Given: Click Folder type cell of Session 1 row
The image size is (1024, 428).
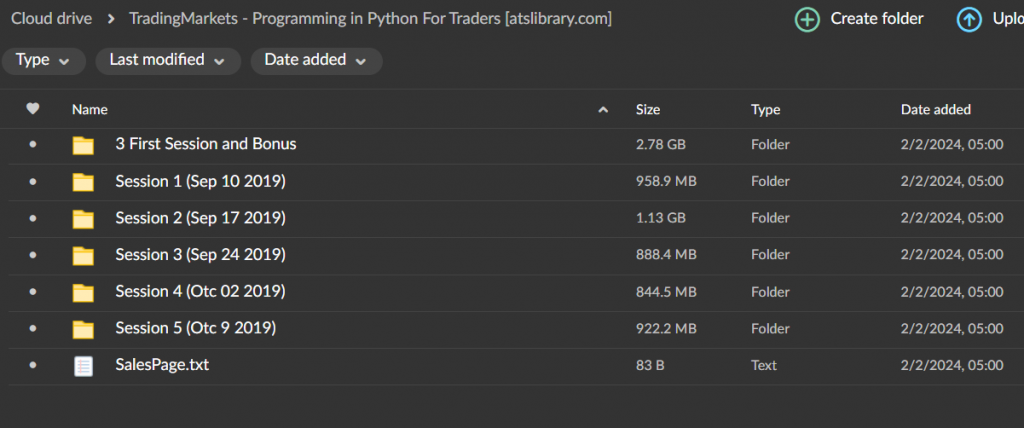Looking at the screenshot, I should pyautogui.click(x=770, y=182).
